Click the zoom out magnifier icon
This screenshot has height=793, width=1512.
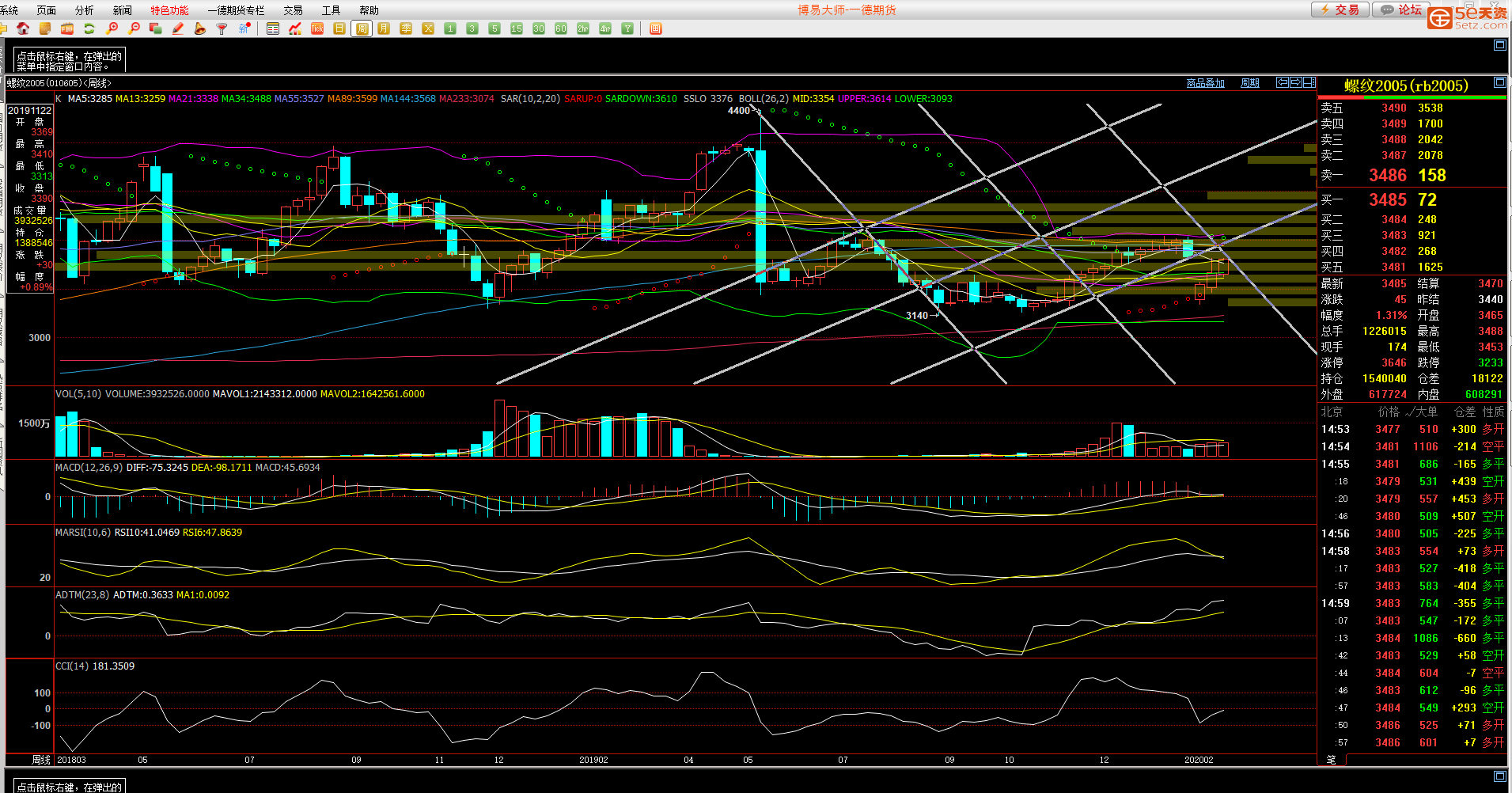click(x=135, y=28)
